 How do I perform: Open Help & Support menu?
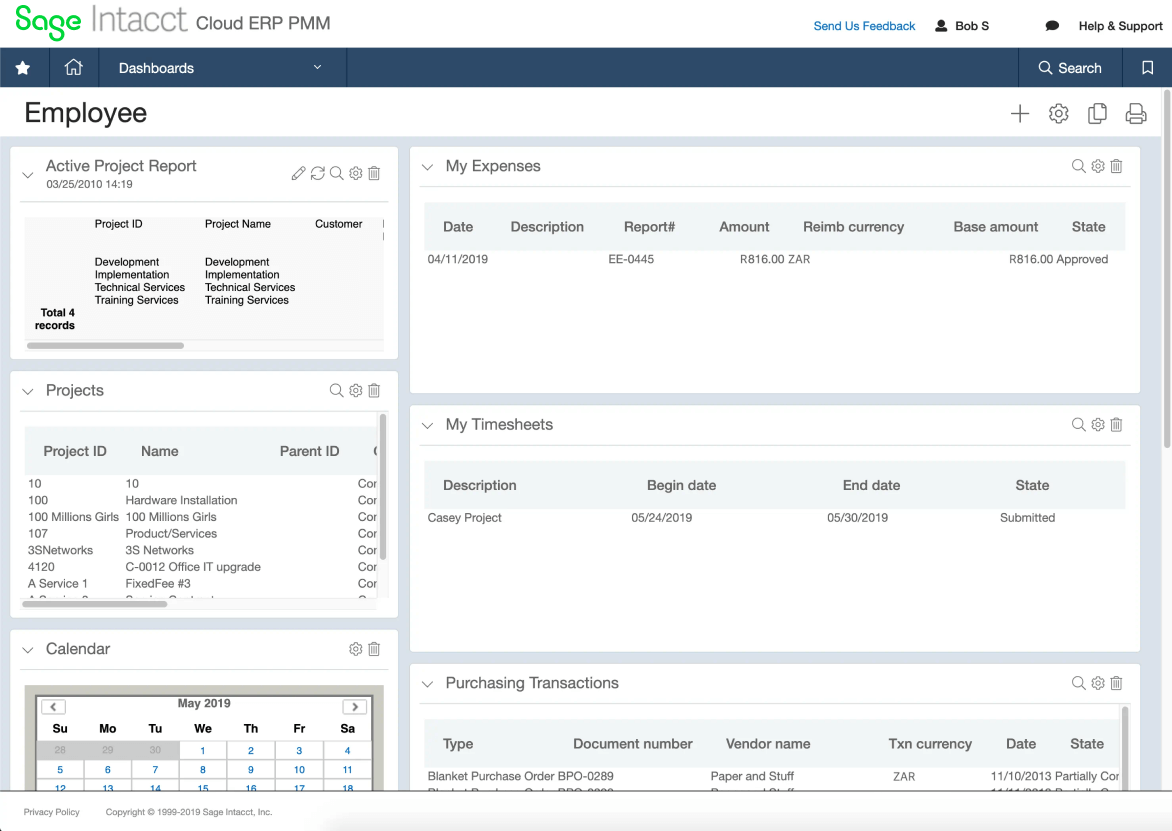point(1120,26)
